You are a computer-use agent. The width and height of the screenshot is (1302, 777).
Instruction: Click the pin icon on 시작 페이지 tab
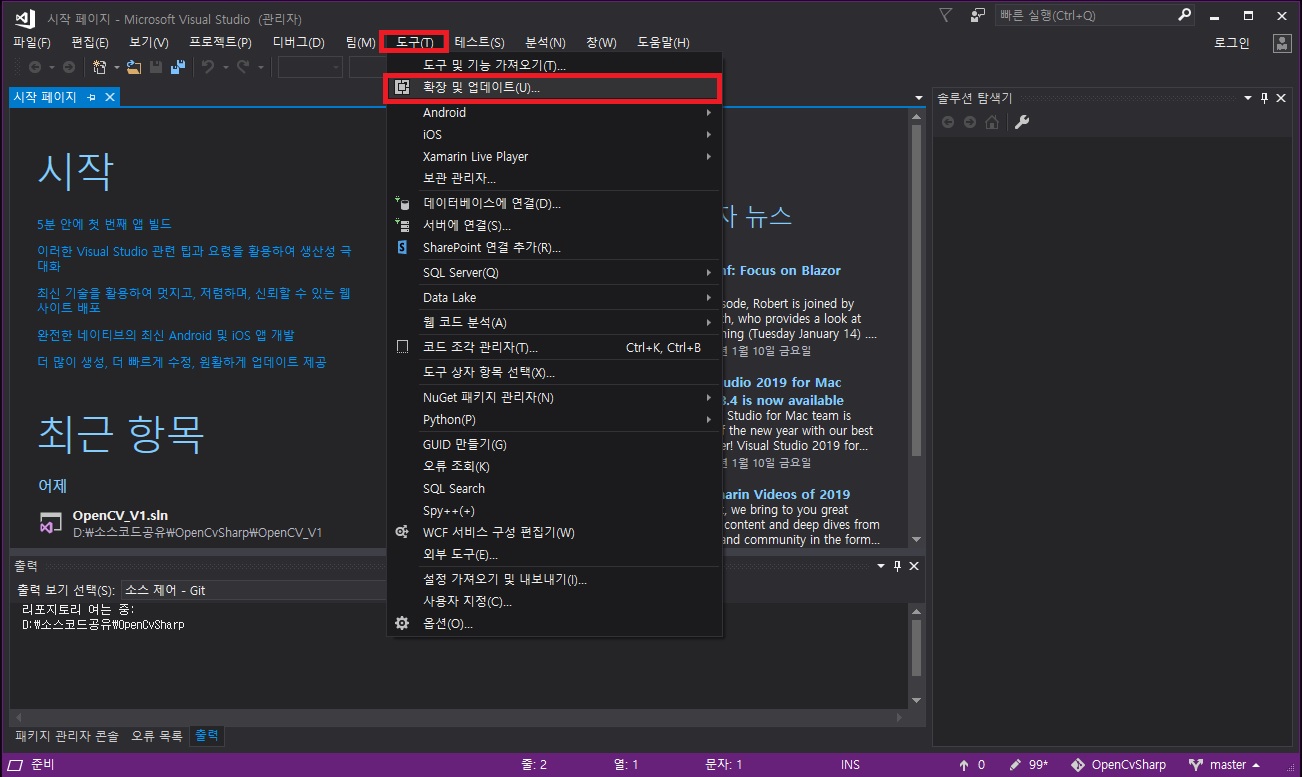pos(91,97)
